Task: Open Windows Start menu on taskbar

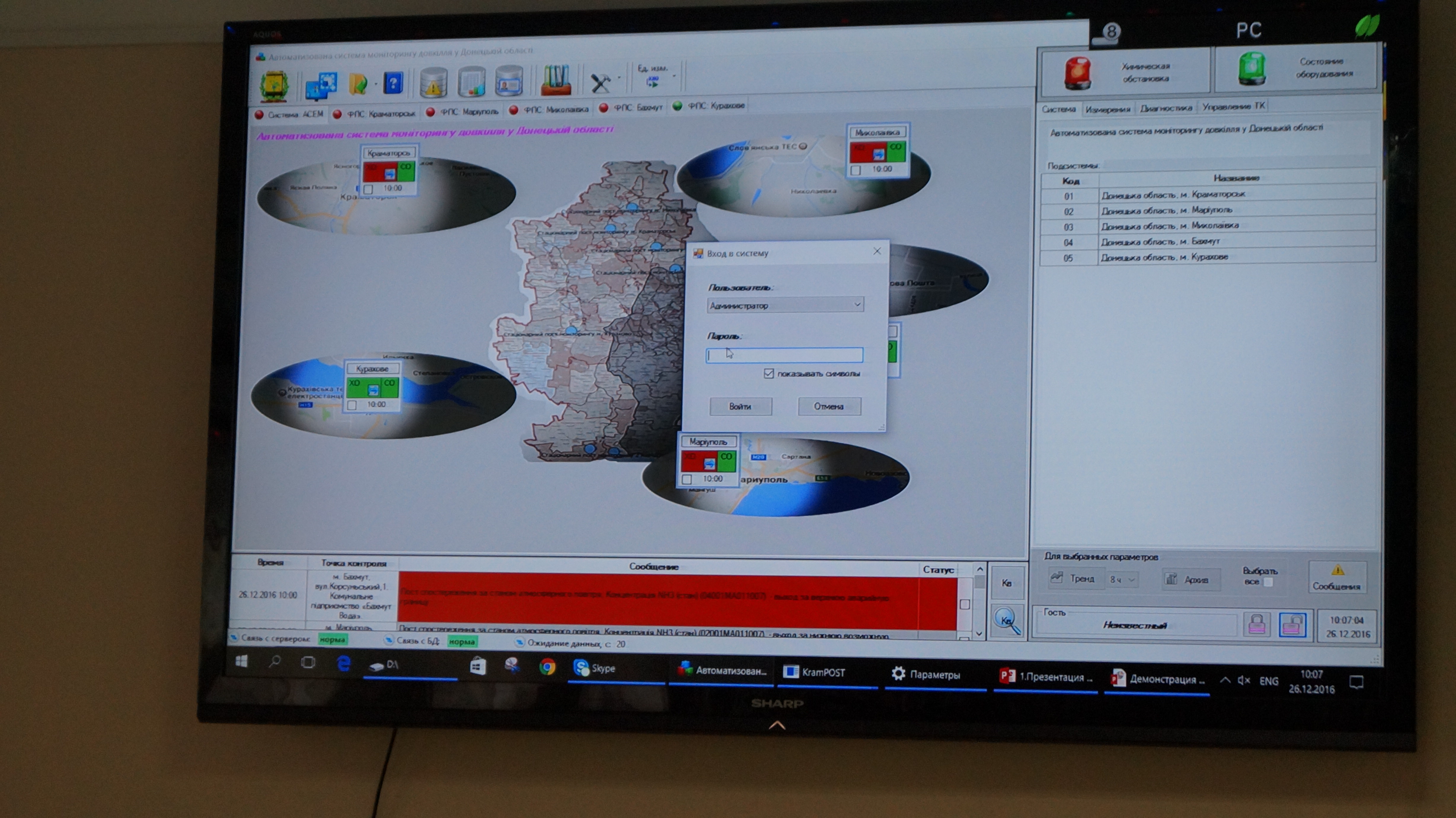Action: [x=241, y=661]
